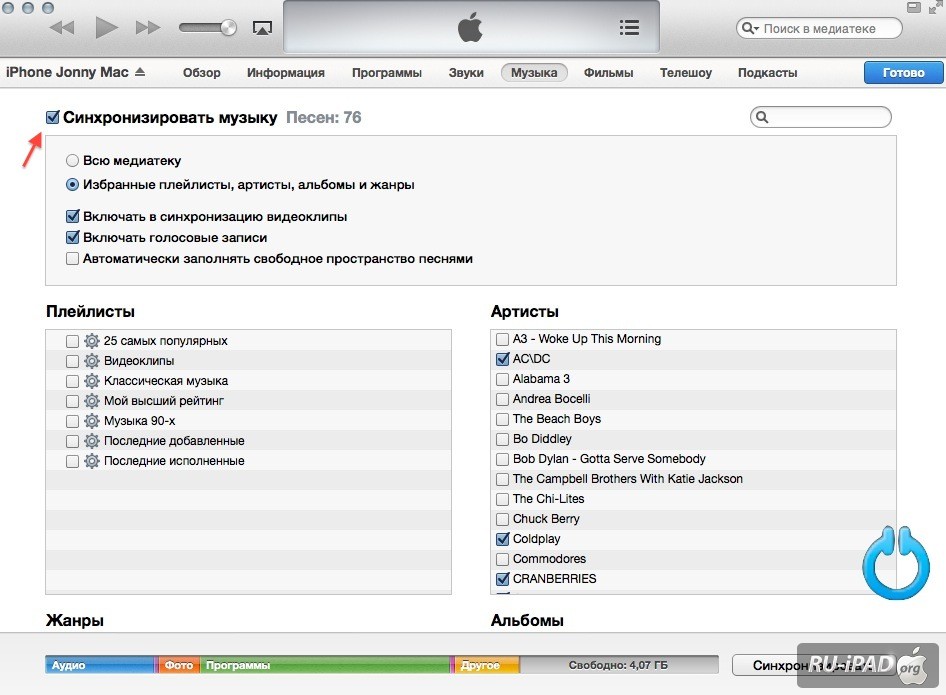Open the Up Next list icon
Viewport: 946px width, 695px height.
(x=629, y=28)
